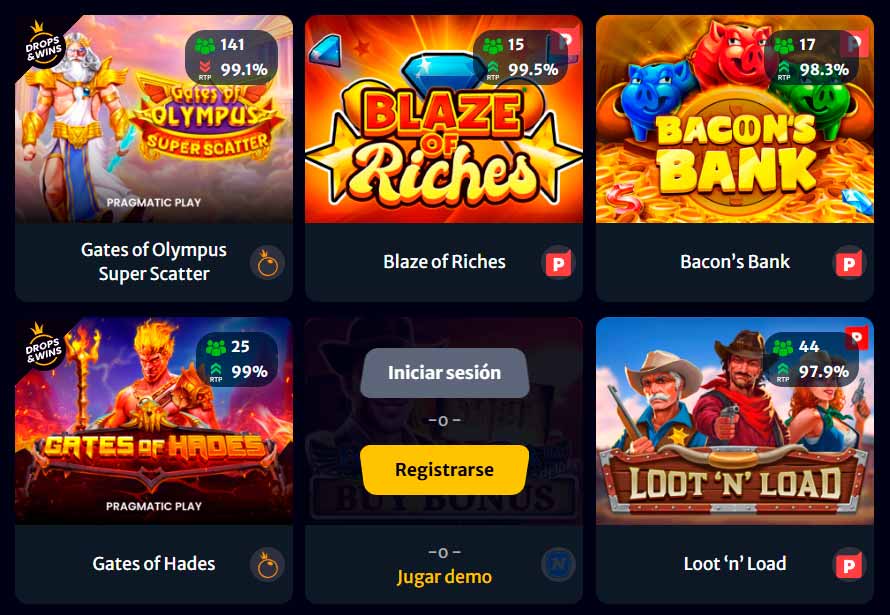Click the Iniciar sesión button
This screenshot has width=890, height=615.
coord(444,373)
